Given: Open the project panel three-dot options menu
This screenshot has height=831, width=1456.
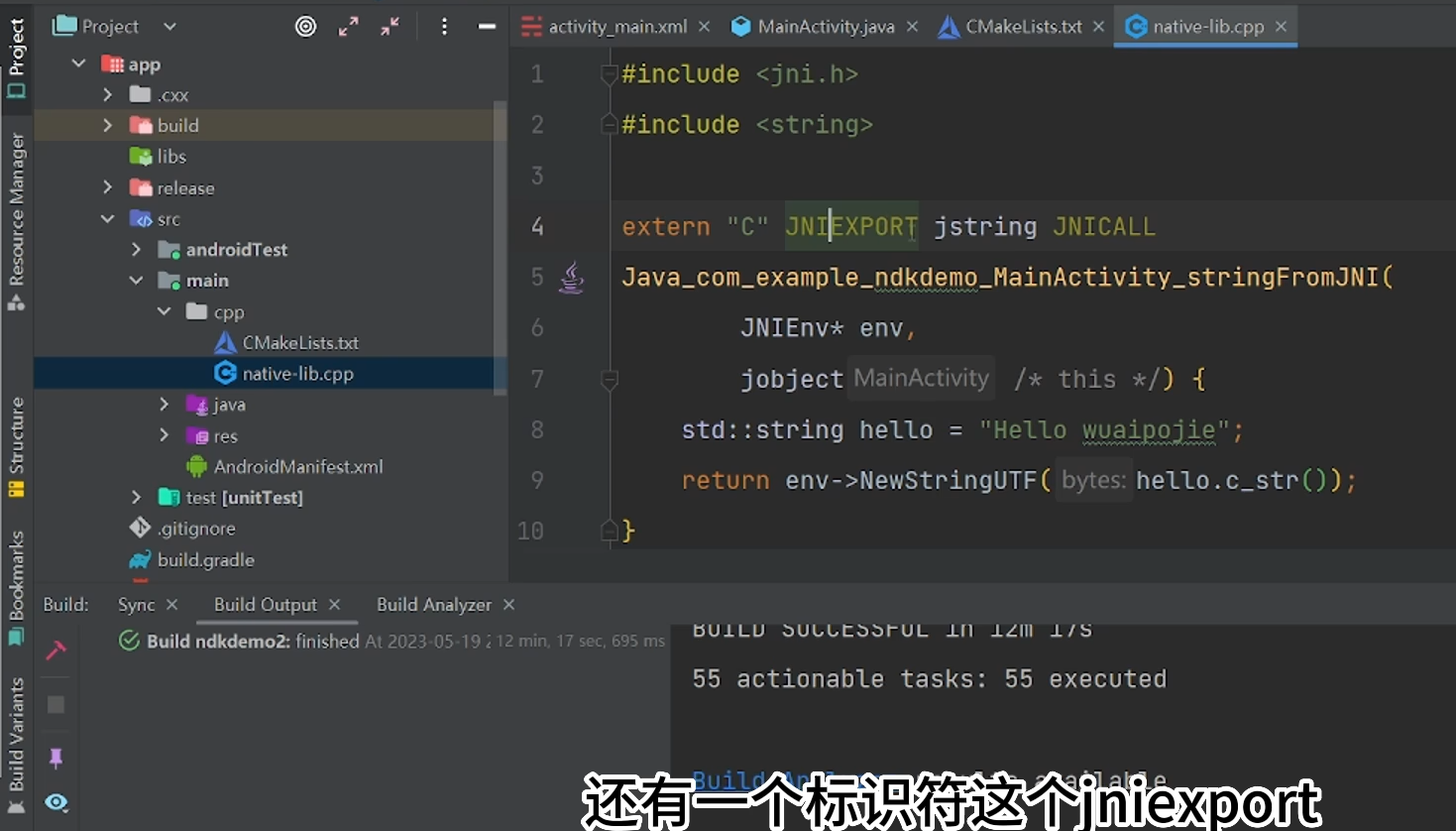Looking at the screenshot, I should [x=444, y=27].
